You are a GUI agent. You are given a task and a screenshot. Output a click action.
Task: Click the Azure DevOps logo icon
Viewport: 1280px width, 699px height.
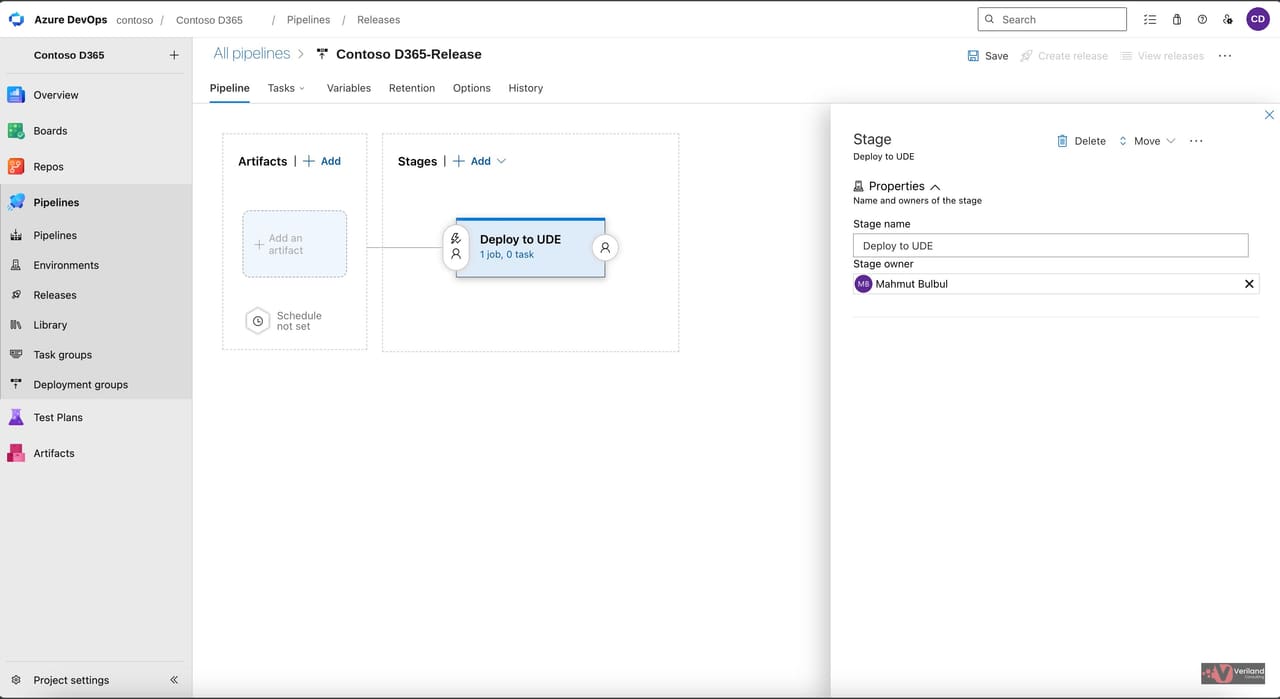(x=16, y=19)
